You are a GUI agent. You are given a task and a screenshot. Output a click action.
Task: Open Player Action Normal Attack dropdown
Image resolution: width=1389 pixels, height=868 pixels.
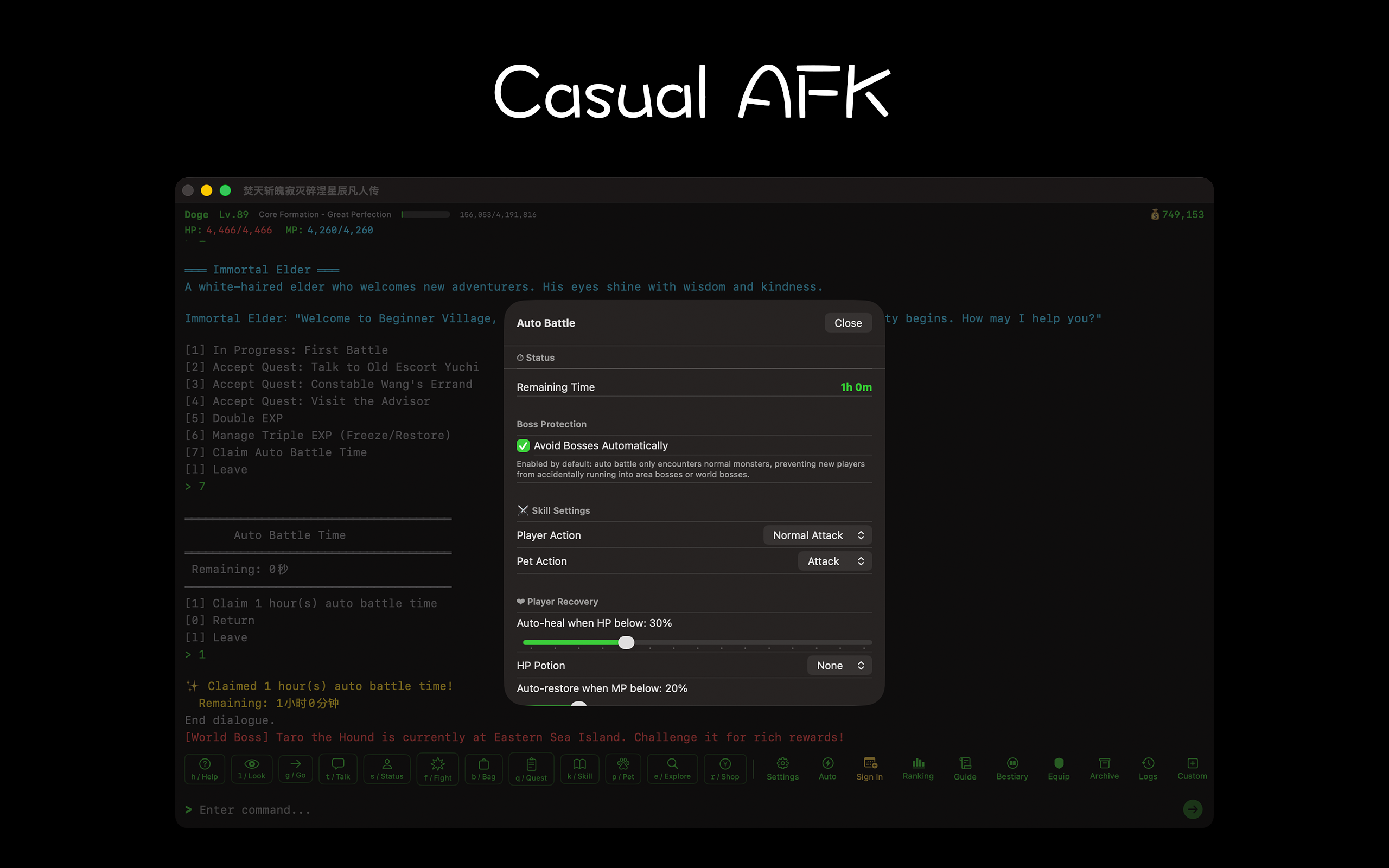click(817, 535)
